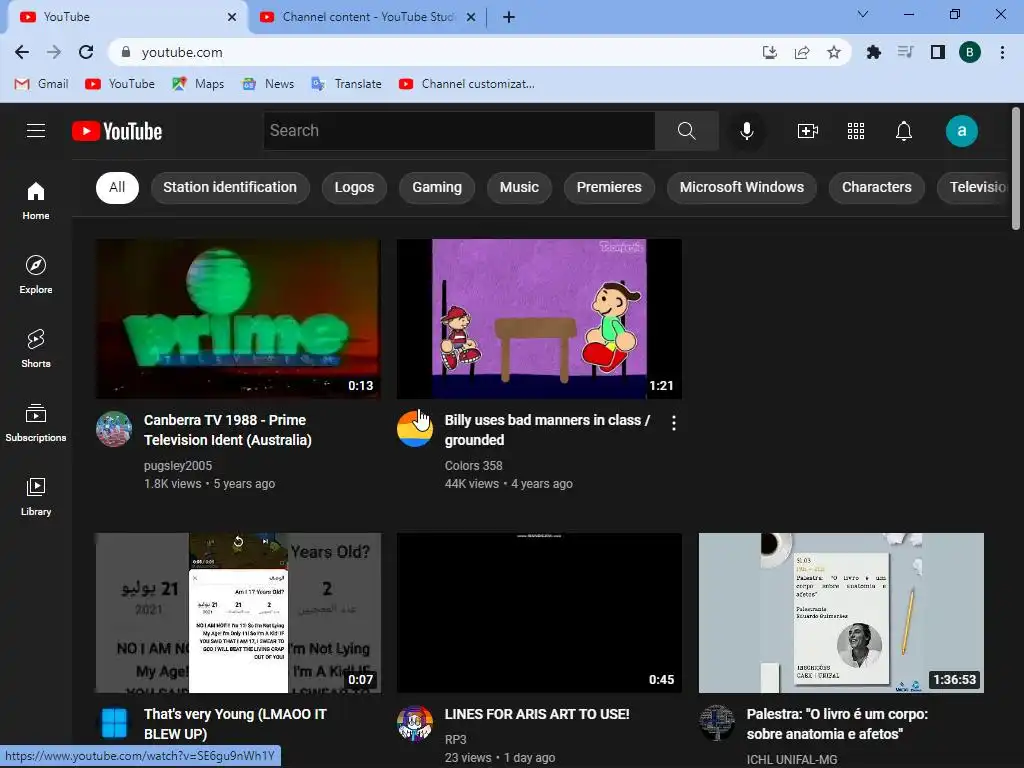Share this page from the address bar
Viewport: 1024px width, 768px height.
[802, 52]
